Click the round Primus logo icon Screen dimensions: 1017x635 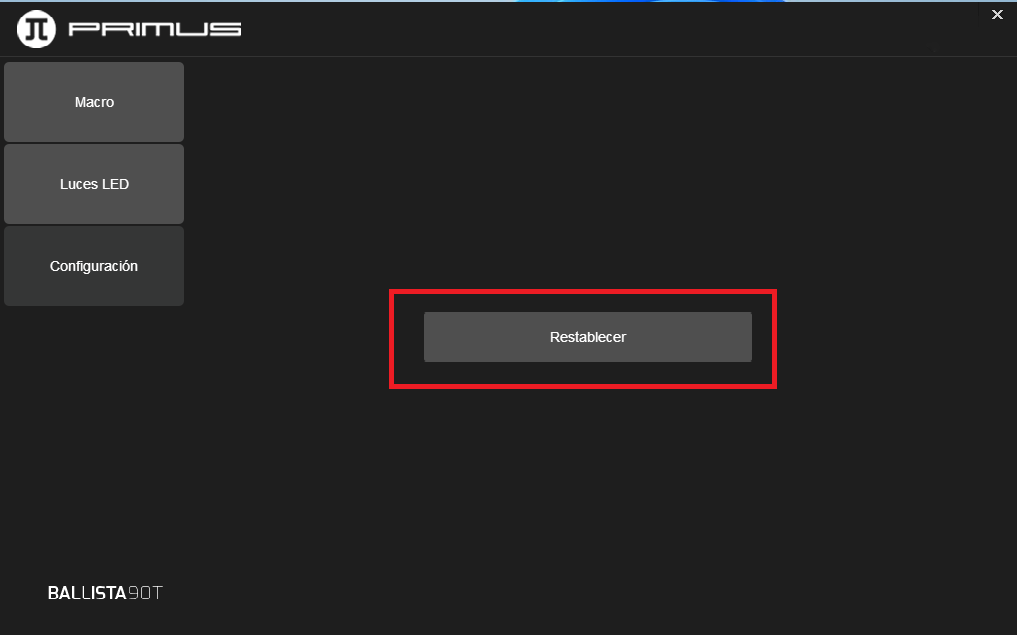37,29
